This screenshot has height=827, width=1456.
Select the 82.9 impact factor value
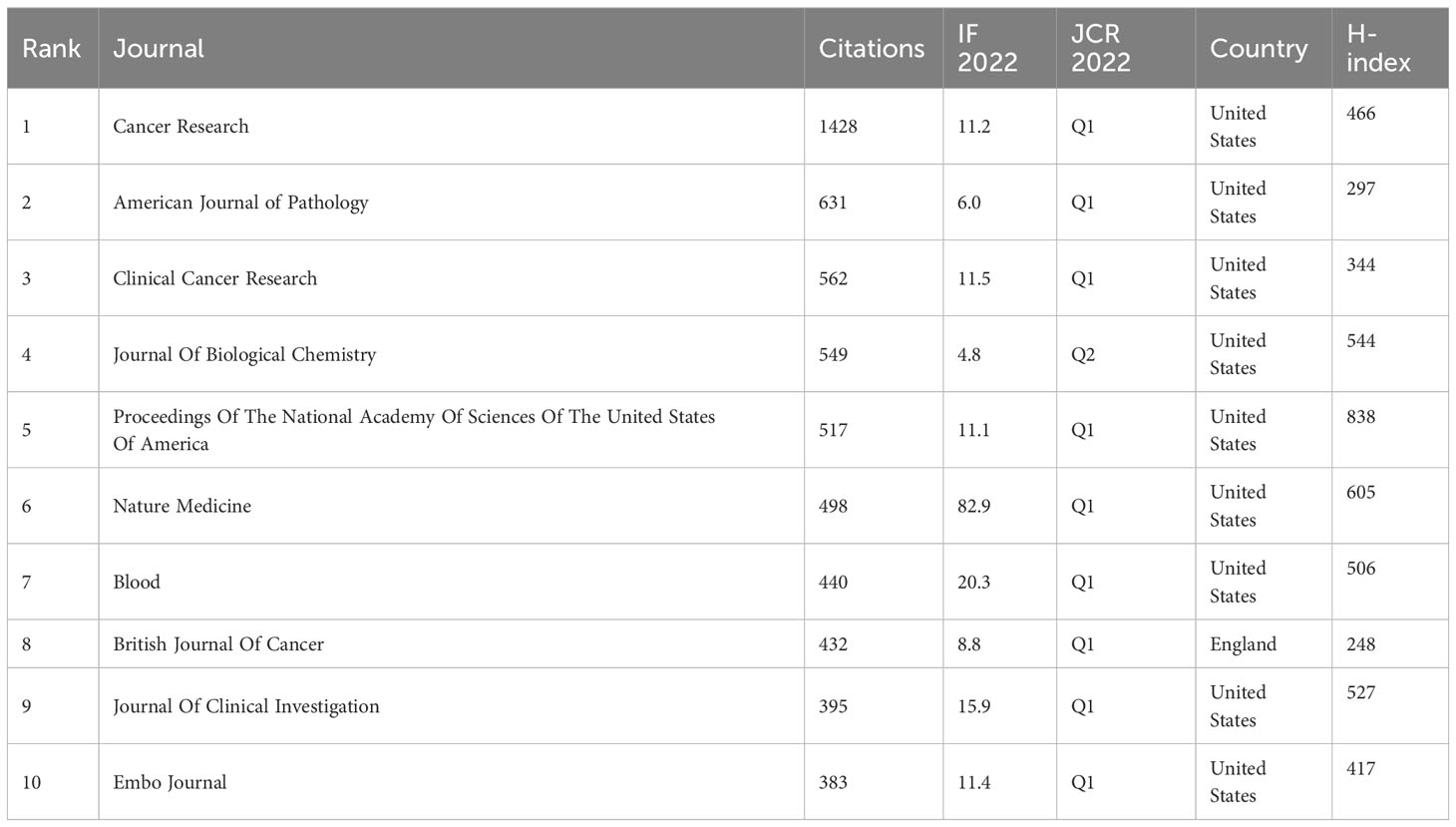(973, 506)
